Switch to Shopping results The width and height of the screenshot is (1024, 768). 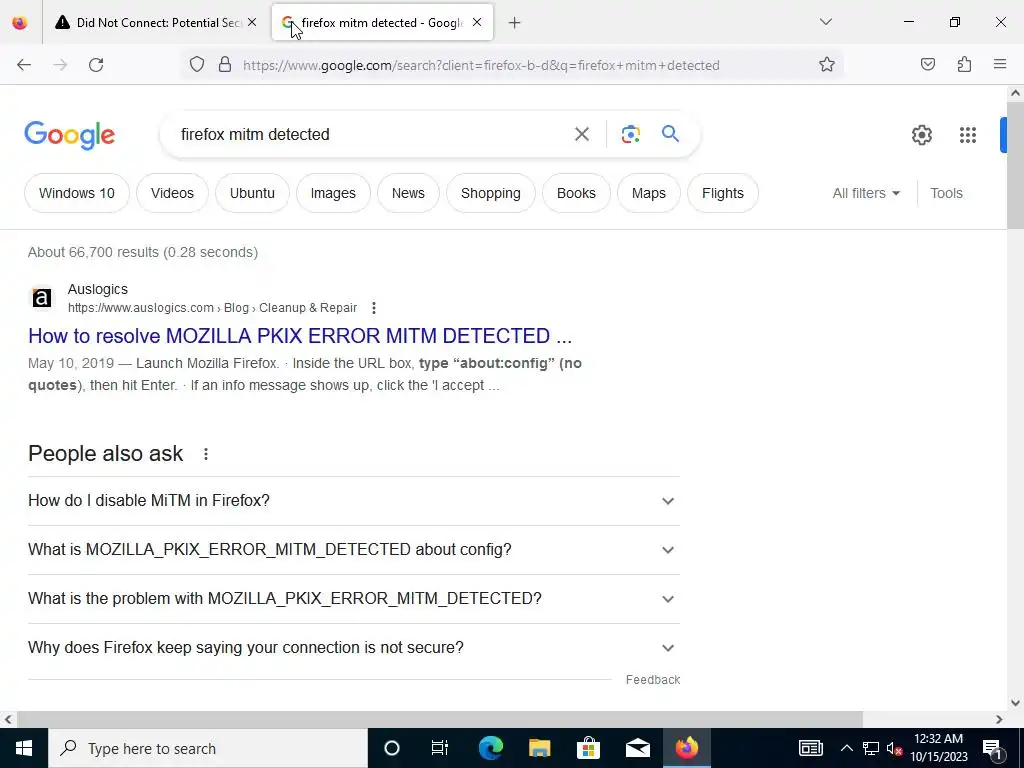(x=490, y=193)
